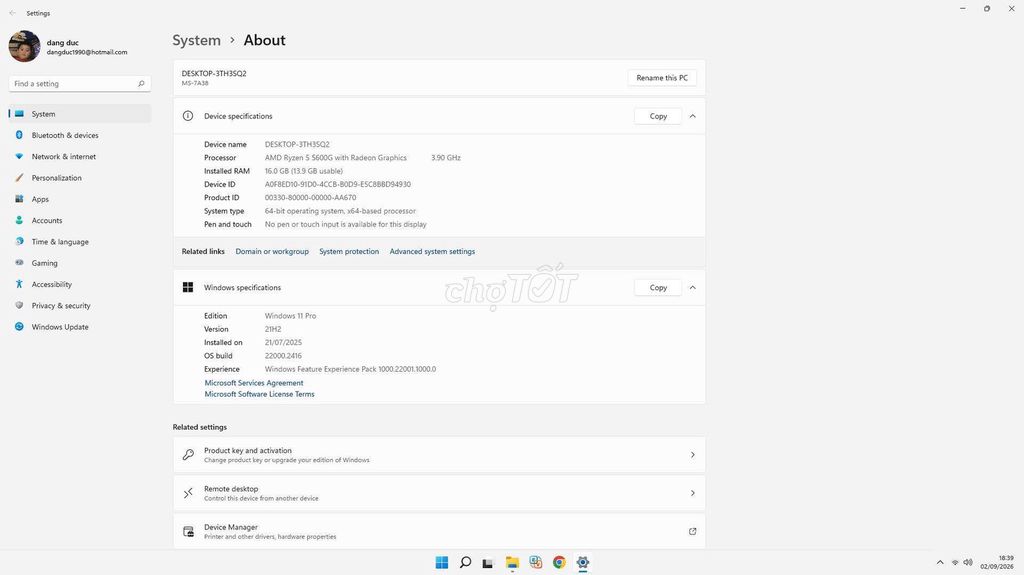Click the Windows Update sync icon
The width and height of the screenshot is (1024, 575).
click(19, 326)
